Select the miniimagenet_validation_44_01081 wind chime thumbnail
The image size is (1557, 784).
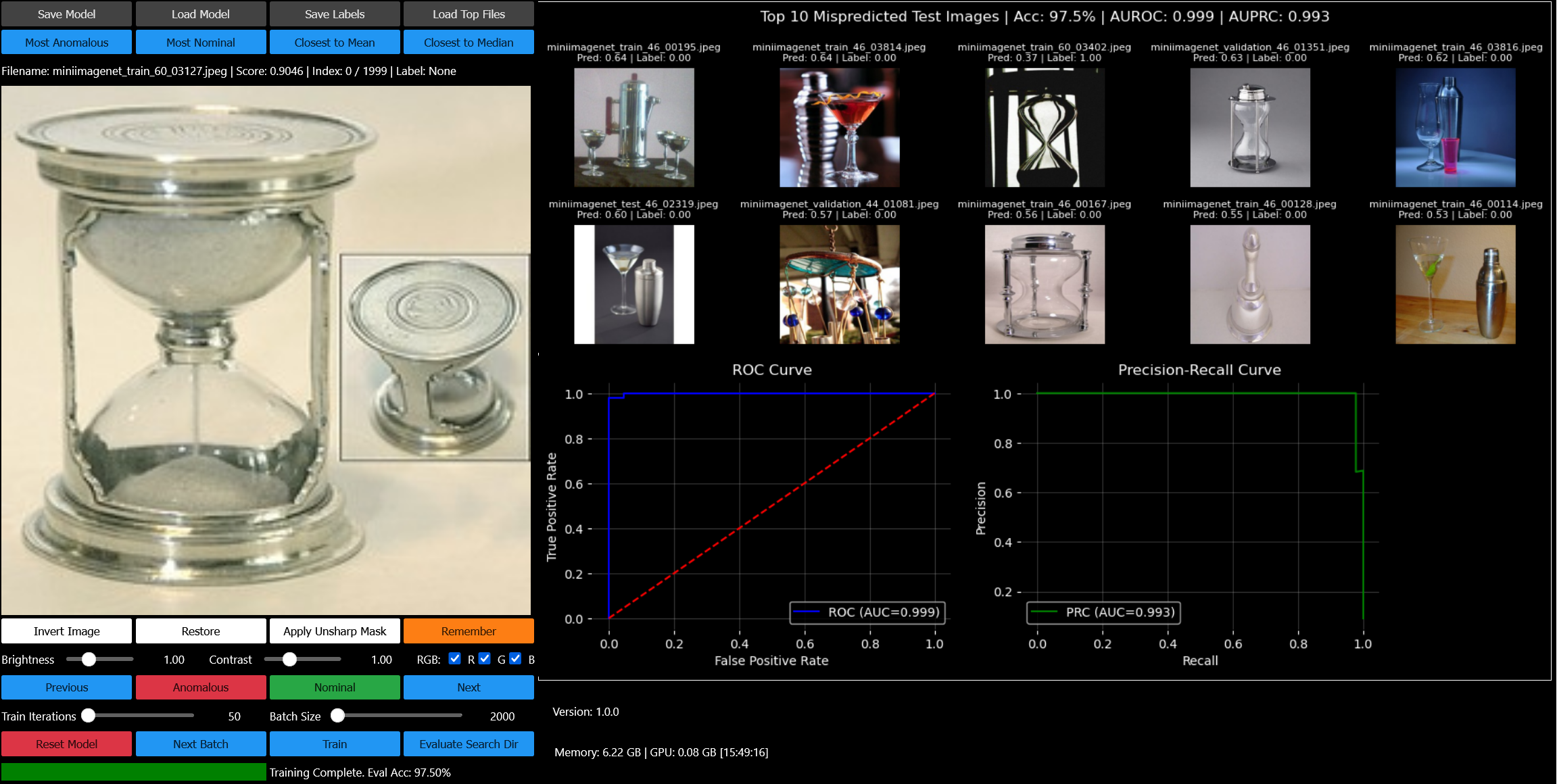click(839, 285)
